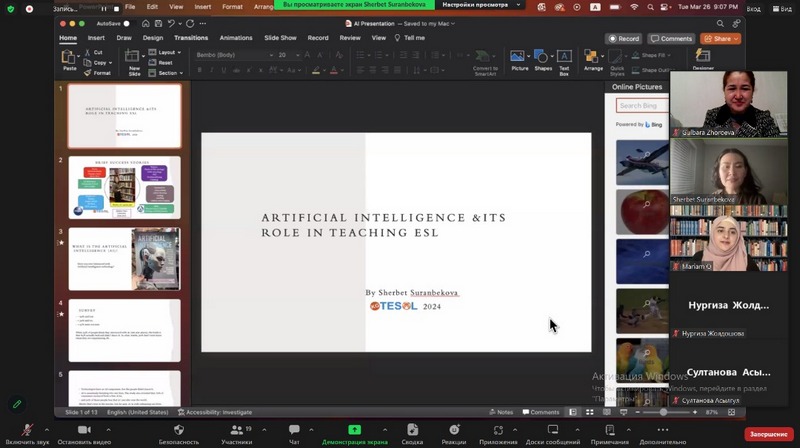Click the green share screen button
The height and width of the screenshot is (448, 800).
(x=354, y=431)
